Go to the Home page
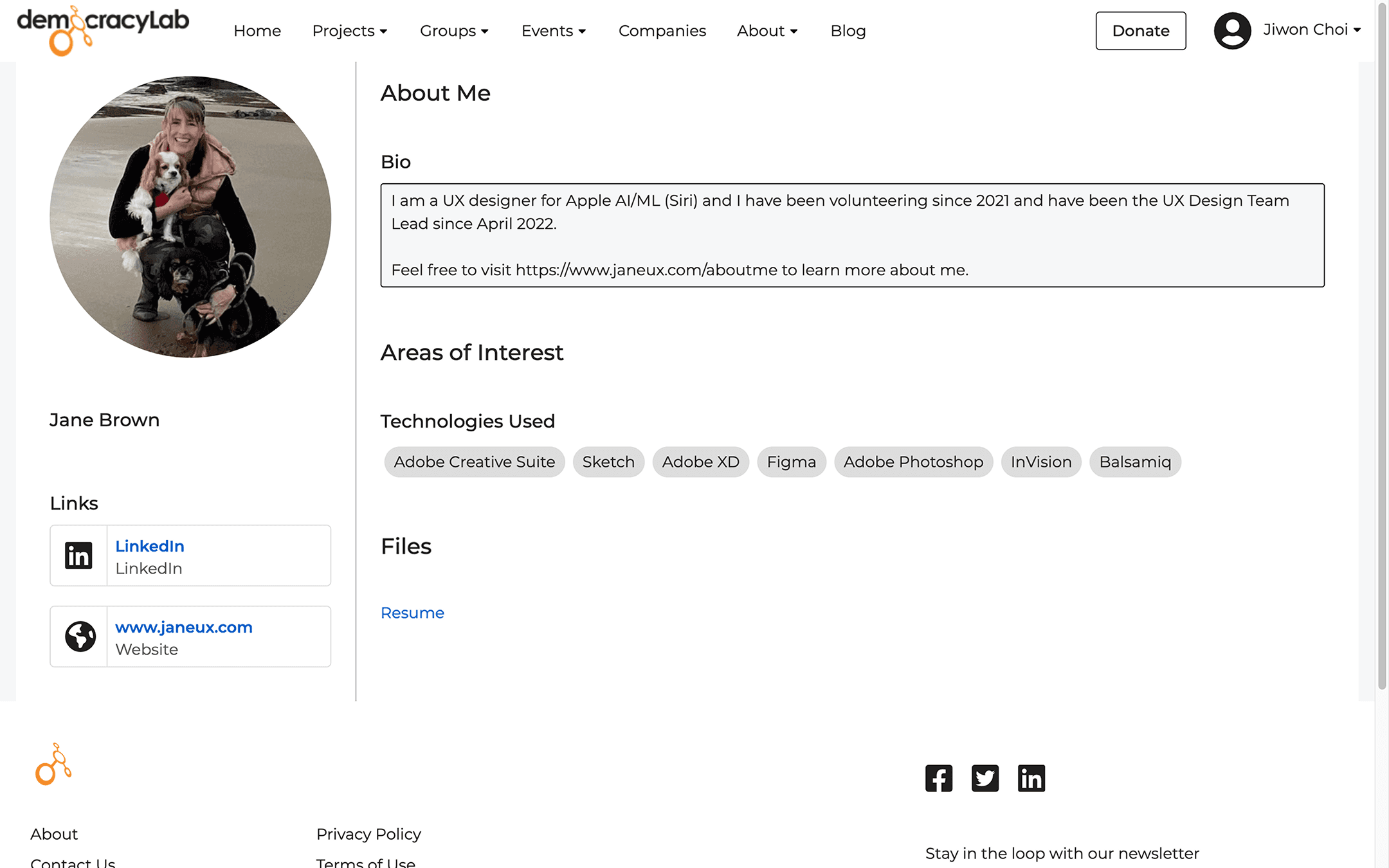 tap(257, 31)
